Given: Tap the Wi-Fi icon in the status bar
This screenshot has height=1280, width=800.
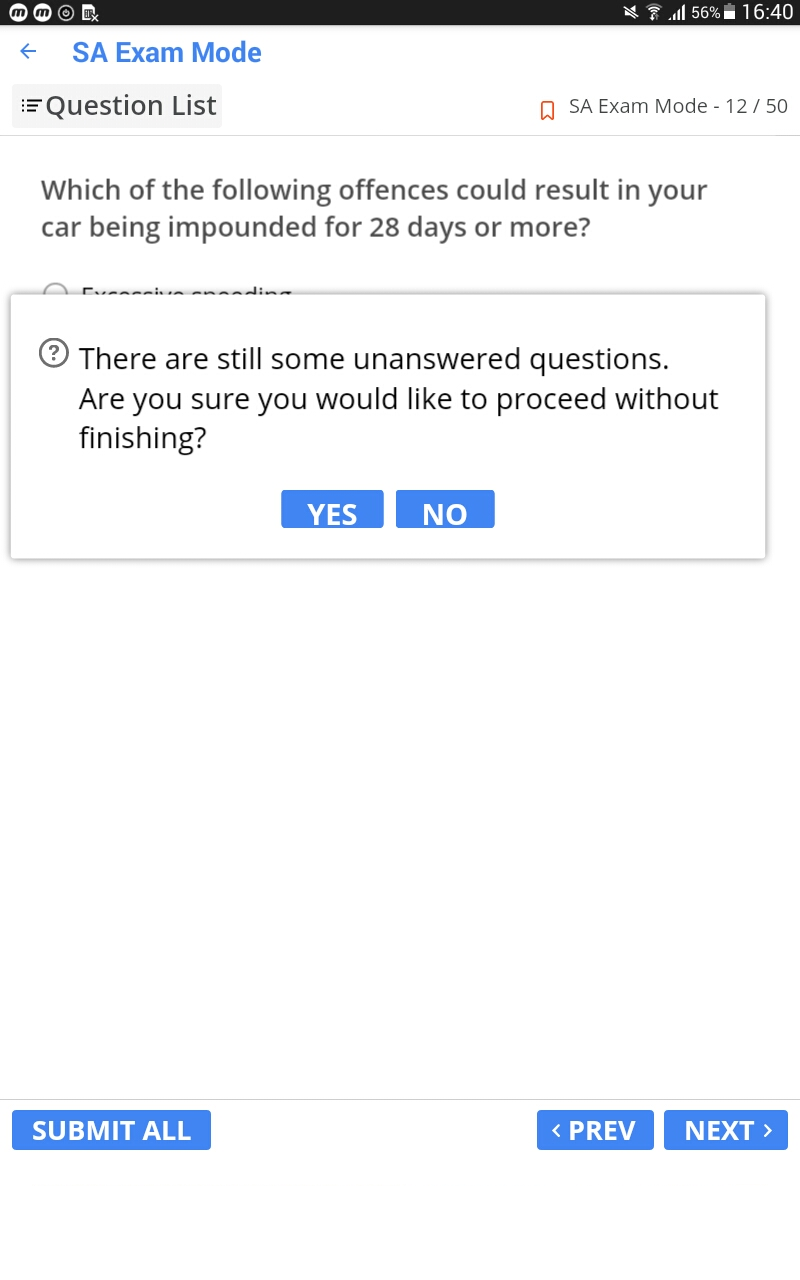Looking at the screenshot, I should pyautogui.click(x=654, y=12).
